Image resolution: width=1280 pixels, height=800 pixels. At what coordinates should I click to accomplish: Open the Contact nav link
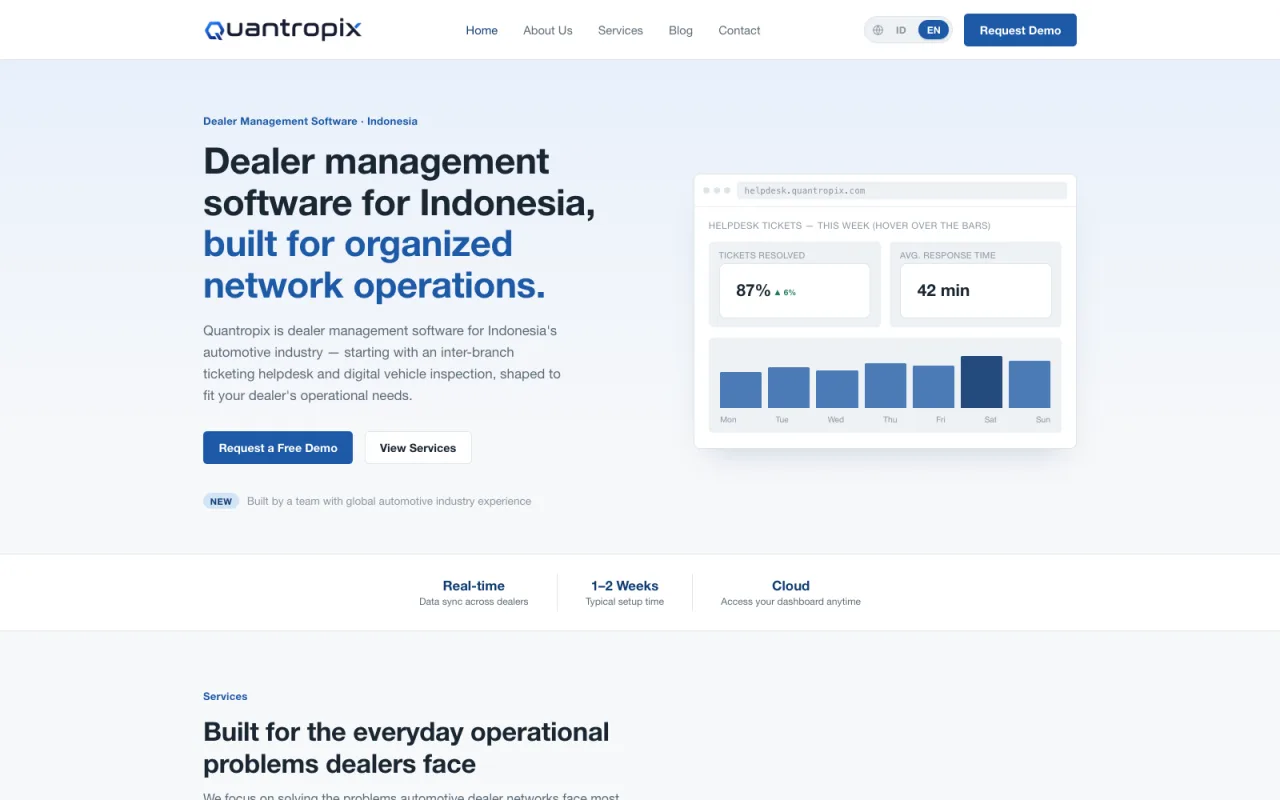click(x=739, y=30)
